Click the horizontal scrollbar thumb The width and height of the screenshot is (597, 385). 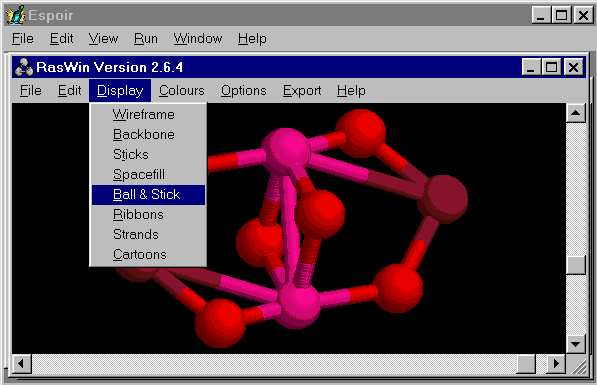[526, 364]
